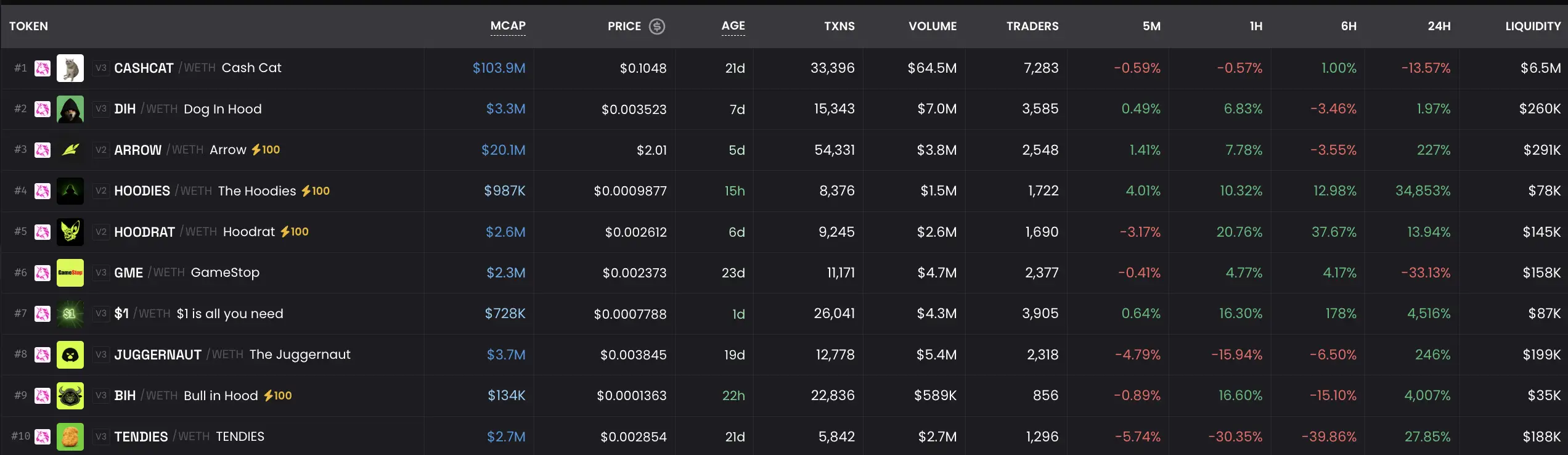Click CASHCAT market cap $103.9M
1568x455 pixels.
[499, 68]
